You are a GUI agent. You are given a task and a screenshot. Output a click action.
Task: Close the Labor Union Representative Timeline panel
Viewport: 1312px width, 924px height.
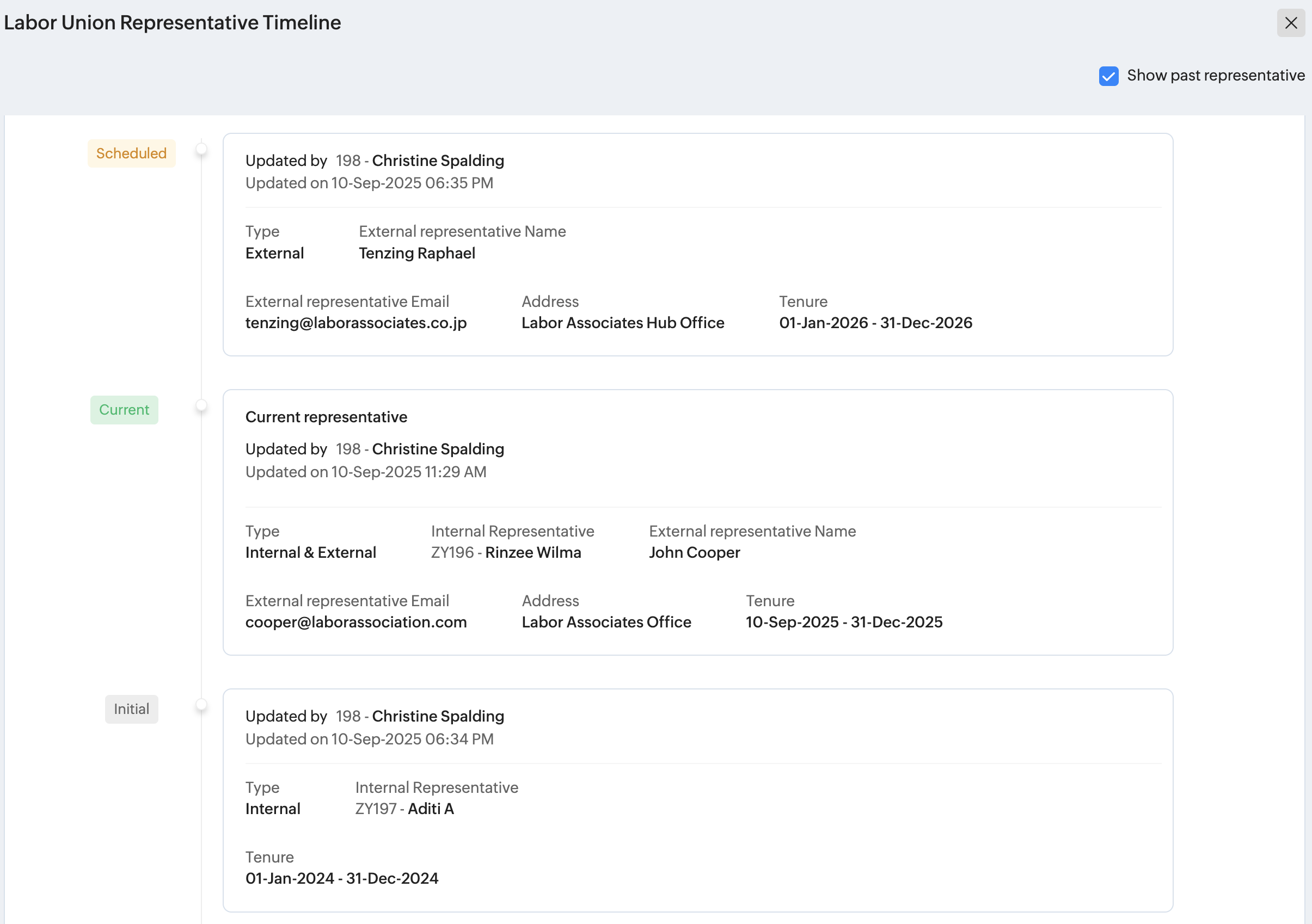(x=1290, y=23)
